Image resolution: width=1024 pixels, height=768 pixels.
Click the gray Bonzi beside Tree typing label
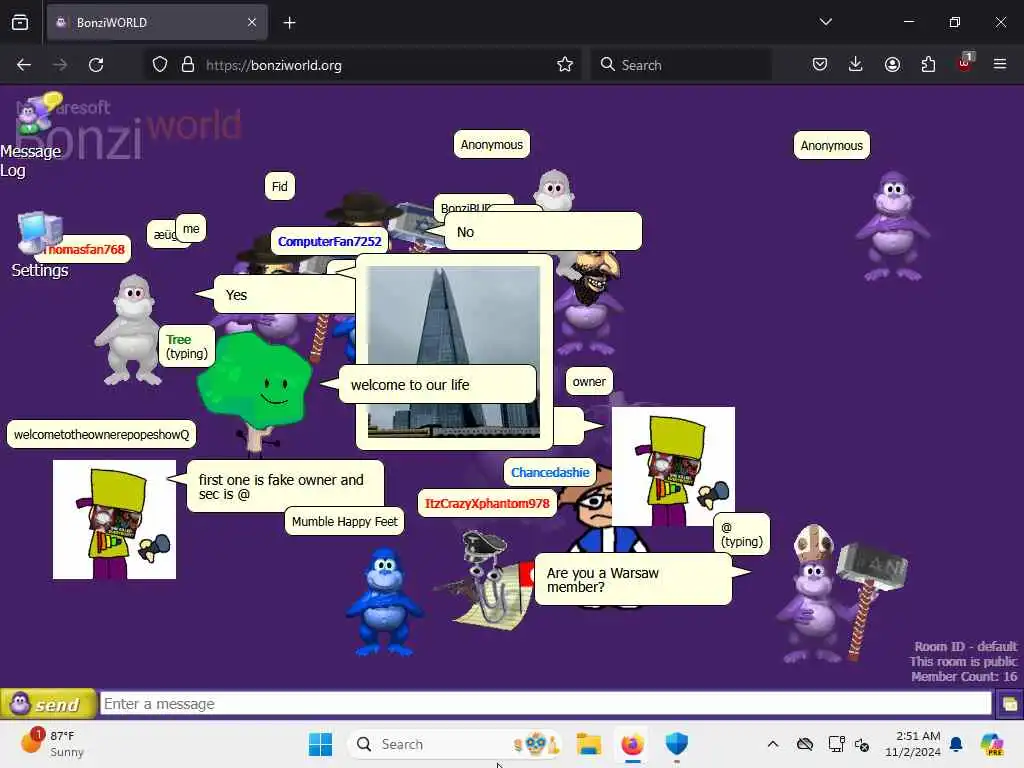[x=131, y=330]
